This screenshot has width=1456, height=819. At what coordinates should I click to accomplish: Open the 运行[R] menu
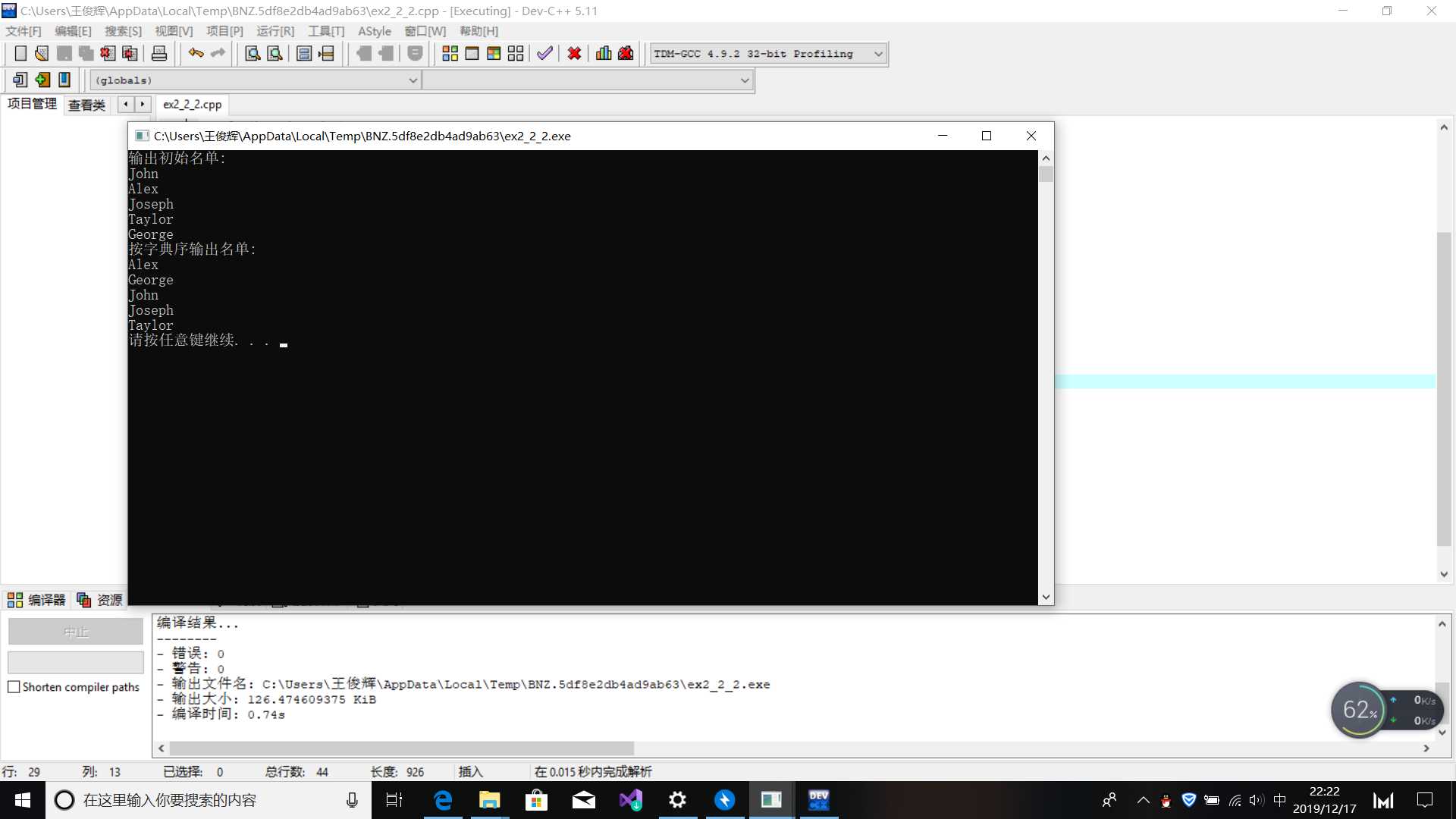pyautogui.click(x=275, y=31)
